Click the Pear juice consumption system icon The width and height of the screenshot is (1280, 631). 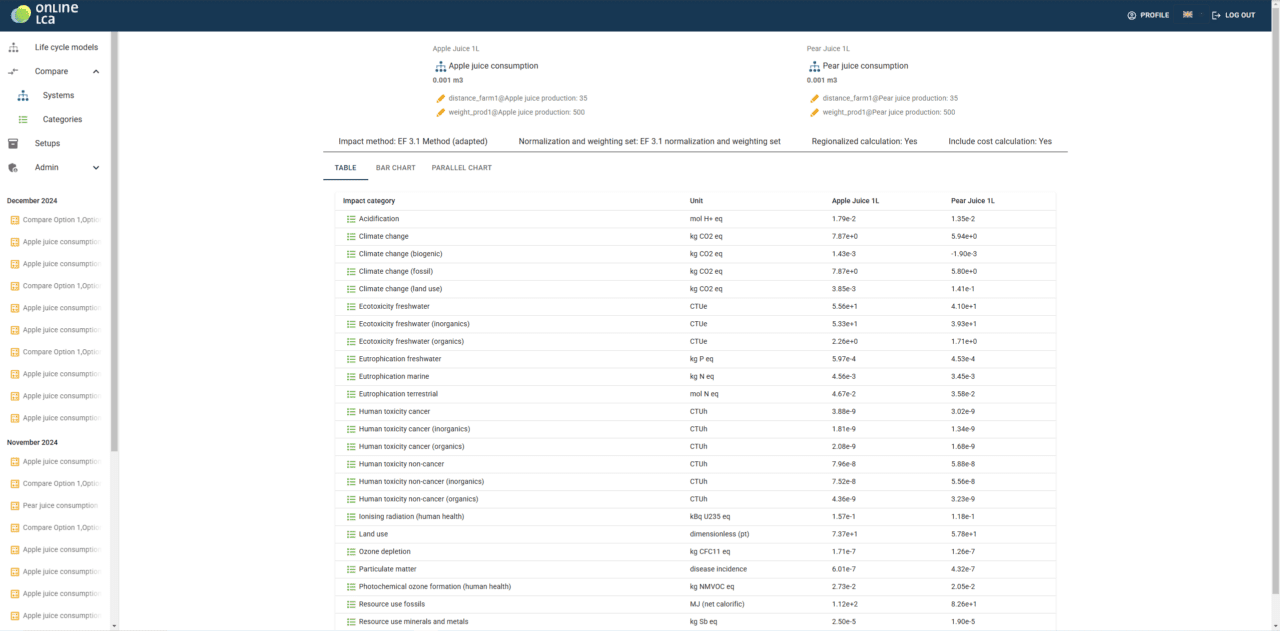click(x=815, y=66)
